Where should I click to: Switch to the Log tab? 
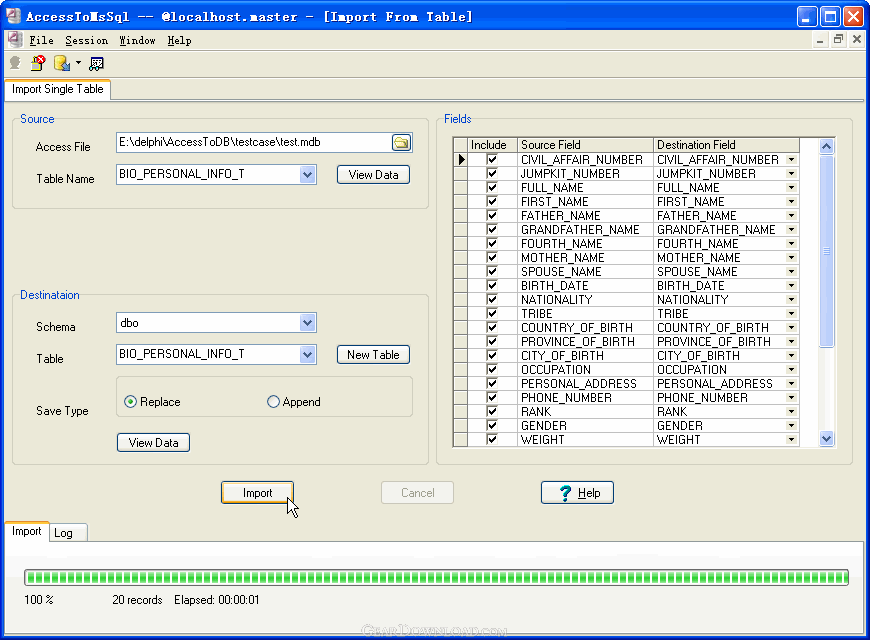[68, 533]
